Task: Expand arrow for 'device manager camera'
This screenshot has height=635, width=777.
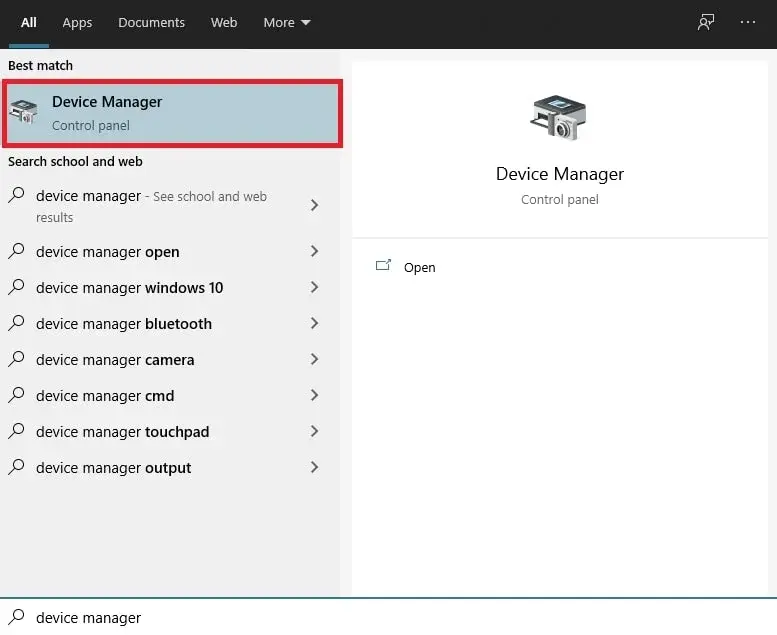Action: [314, 359]
